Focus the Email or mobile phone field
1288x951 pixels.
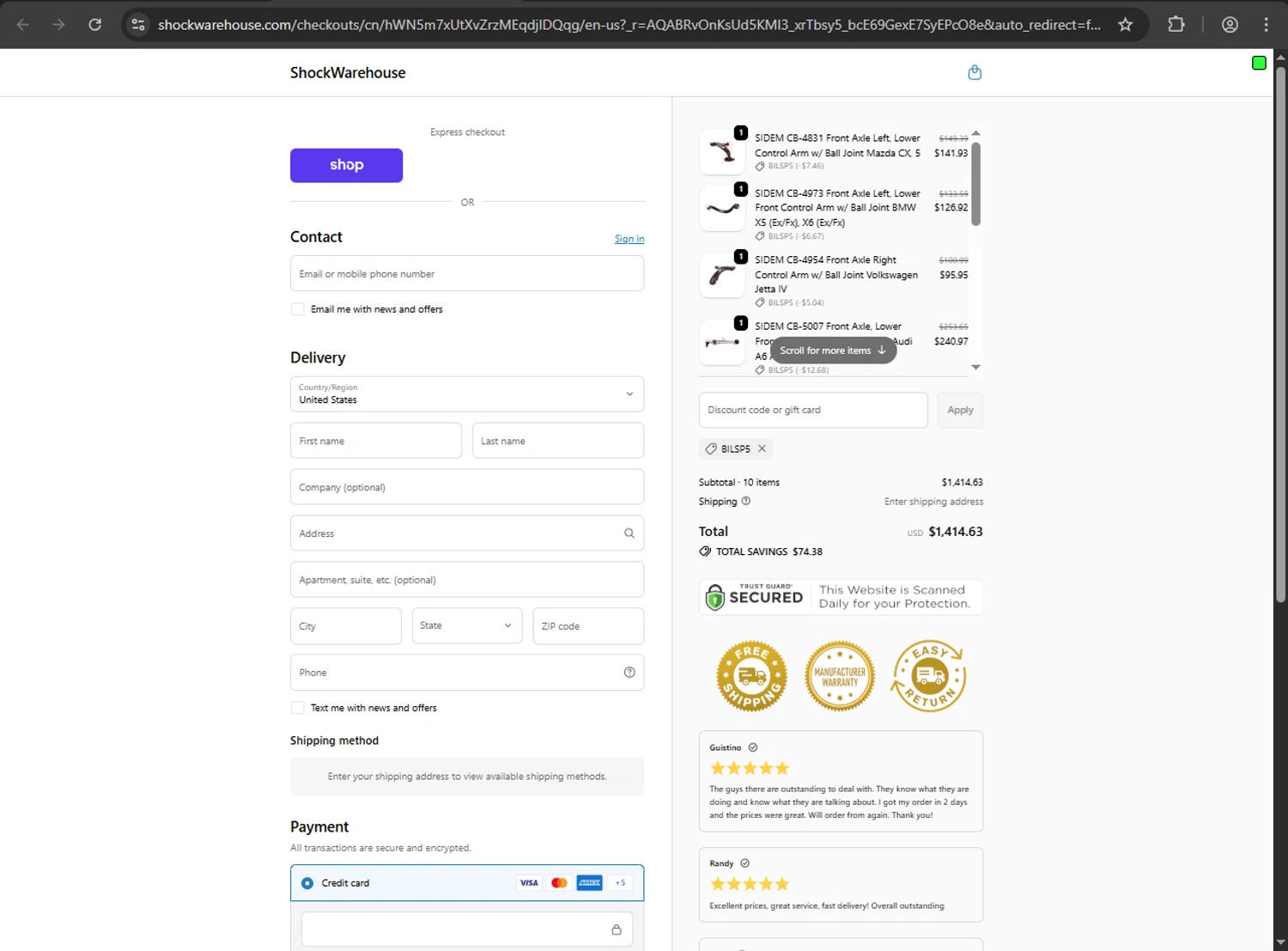click(x=466, y=274)
